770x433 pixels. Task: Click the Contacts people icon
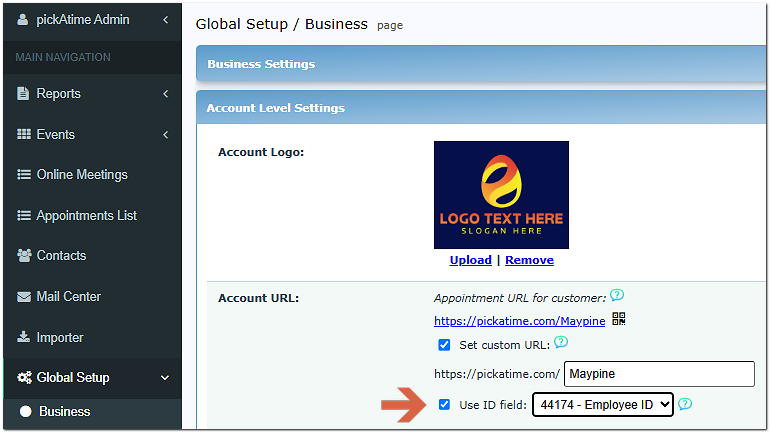click(x=24, y=255)
